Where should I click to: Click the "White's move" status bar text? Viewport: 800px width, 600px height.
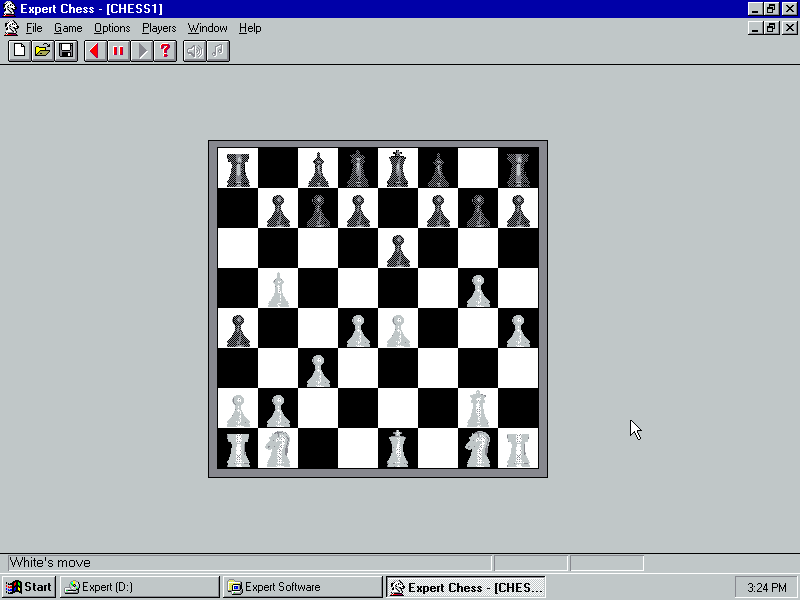(50, 562)
